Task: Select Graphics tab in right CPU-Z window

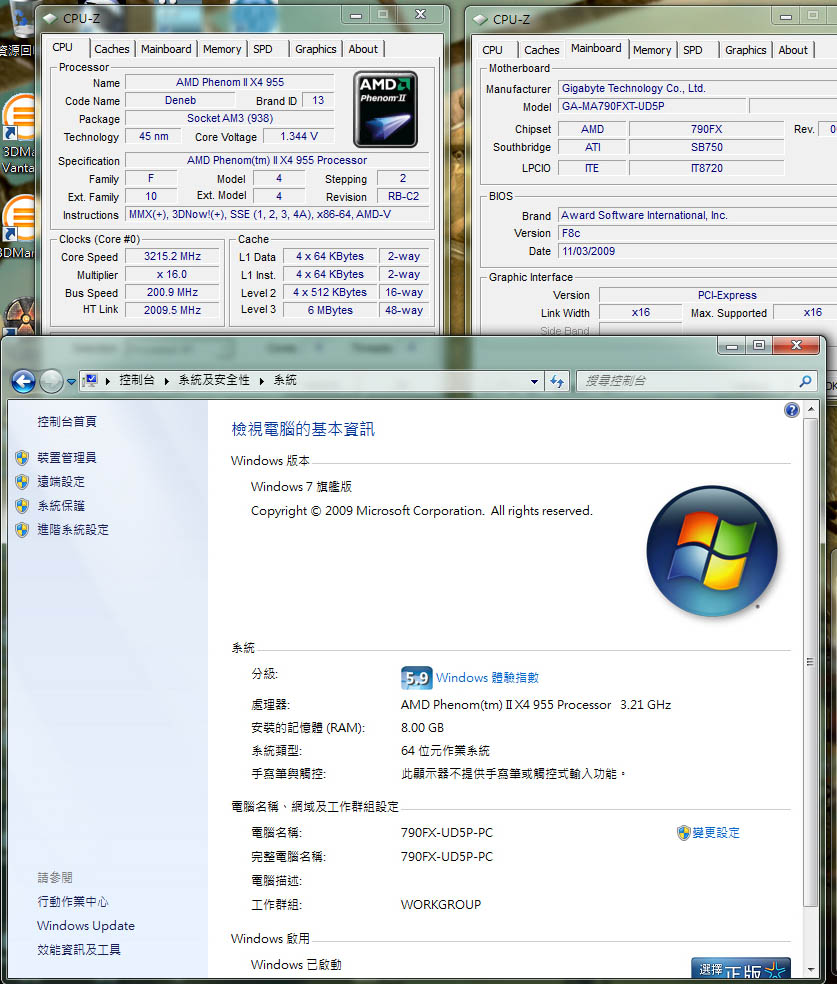Action: (745, 50)
